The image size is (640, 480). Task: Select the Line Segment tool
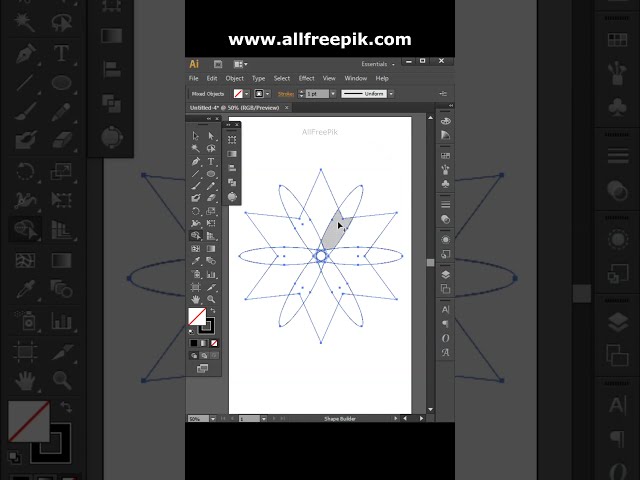196,174
